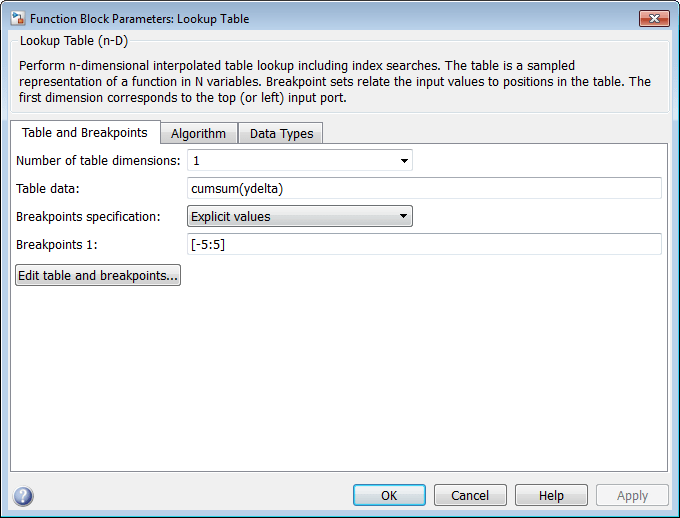Click the Lookup Table (n-D) heading
Viewport: 680px width, 518px height.
74,41
